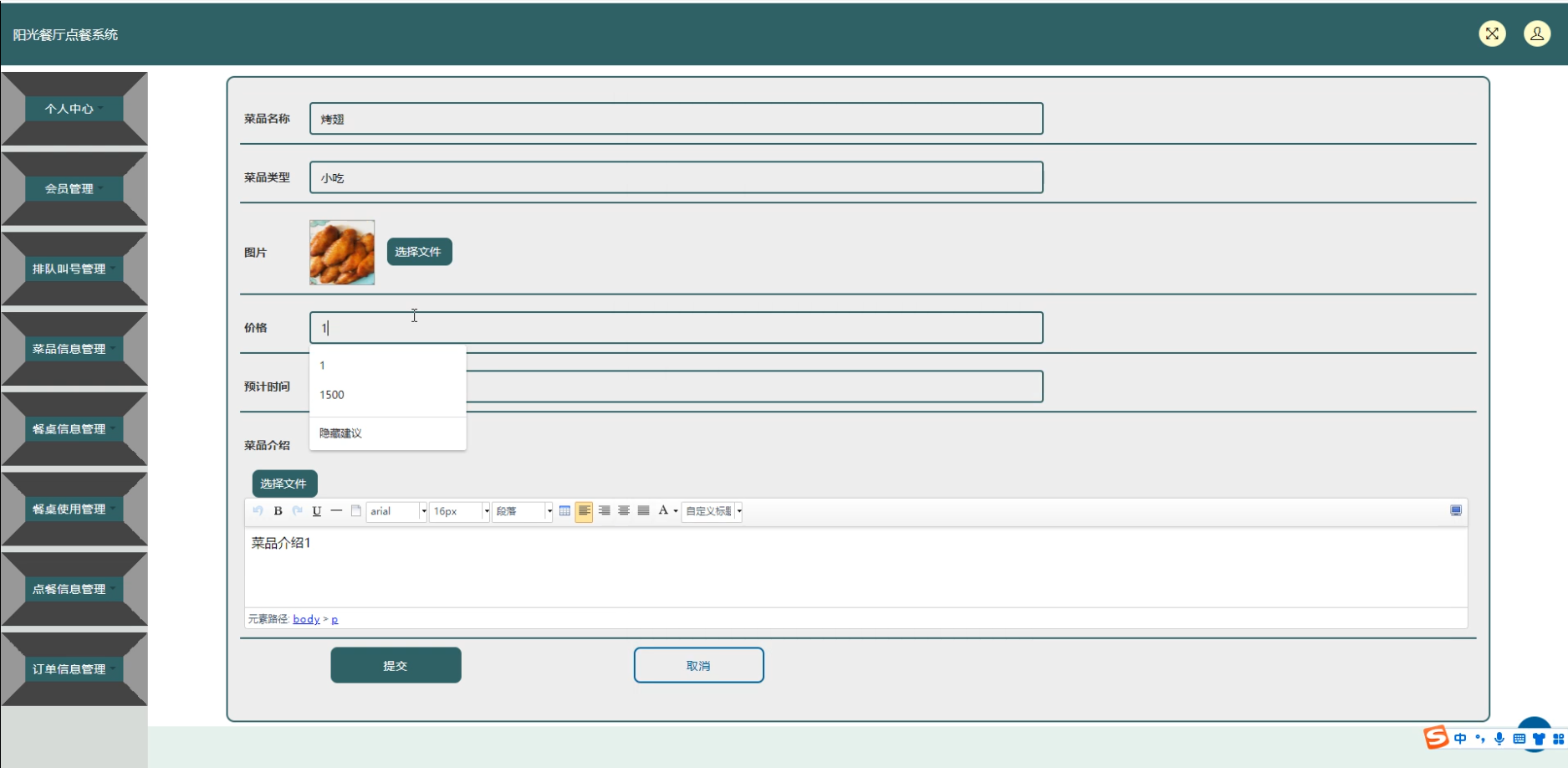The width and height of the screenshot is (1568, 768).
Task: Toggle bold formatting in editor
Action: 278,510
